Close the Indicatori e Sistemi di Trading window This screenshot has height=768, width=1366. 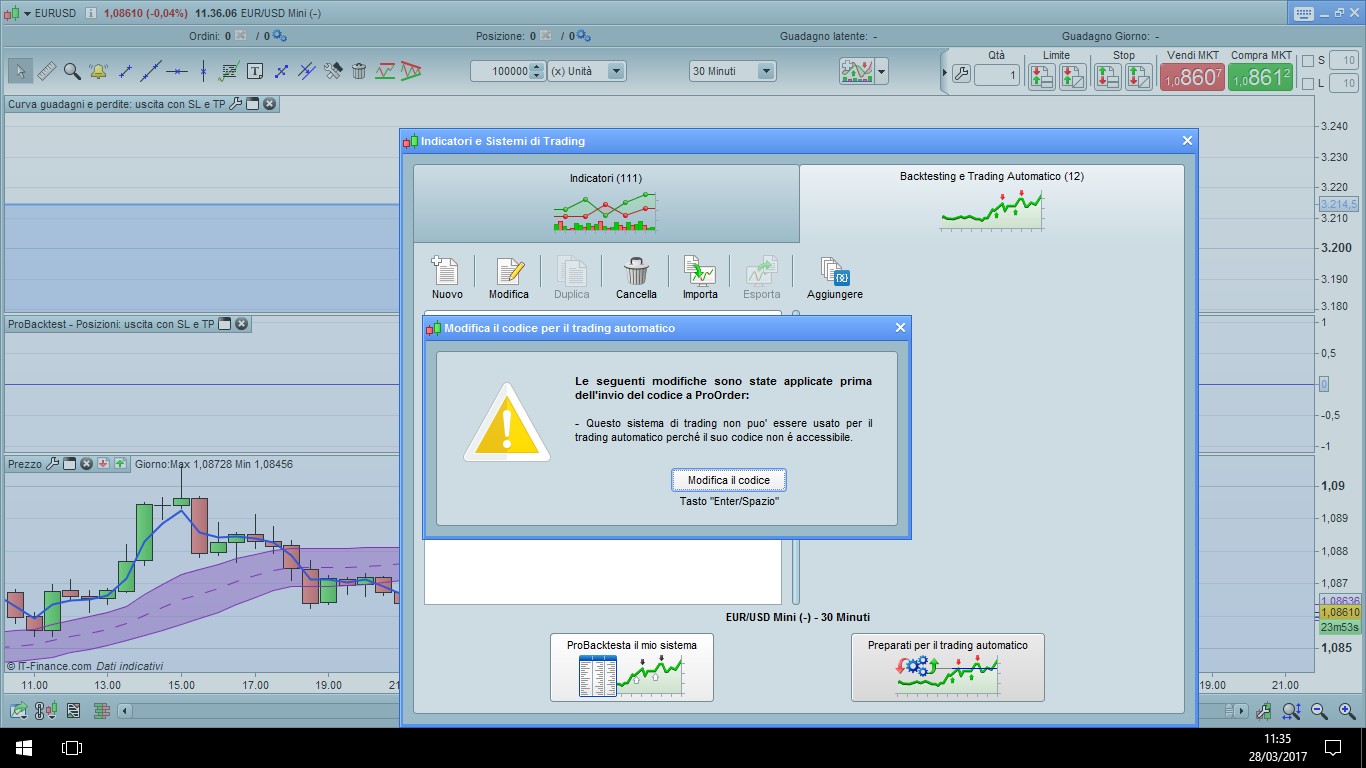point(1187,141)
